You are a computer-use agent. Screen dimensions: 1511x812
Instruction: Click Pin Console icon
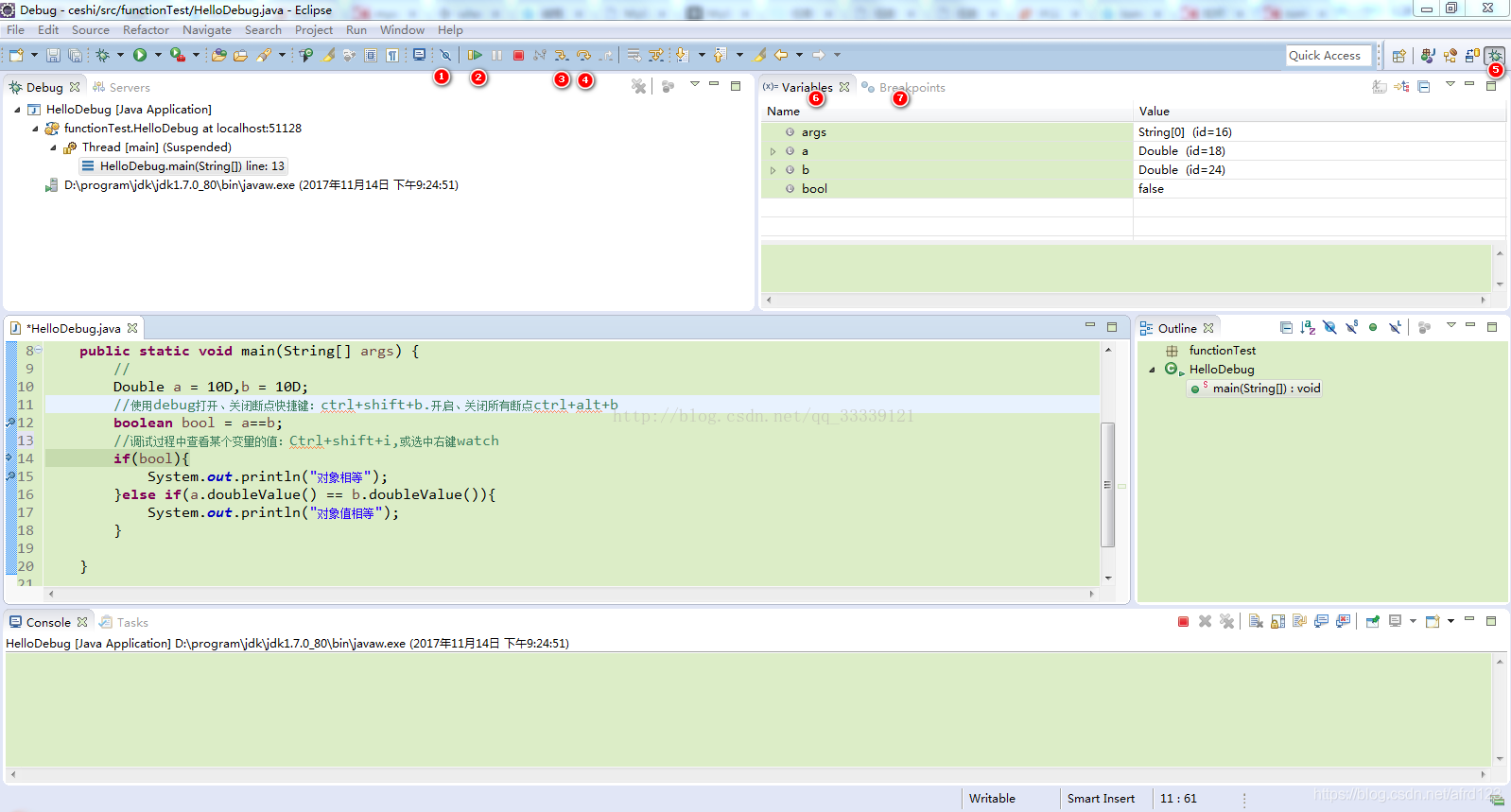point(1372,621)
